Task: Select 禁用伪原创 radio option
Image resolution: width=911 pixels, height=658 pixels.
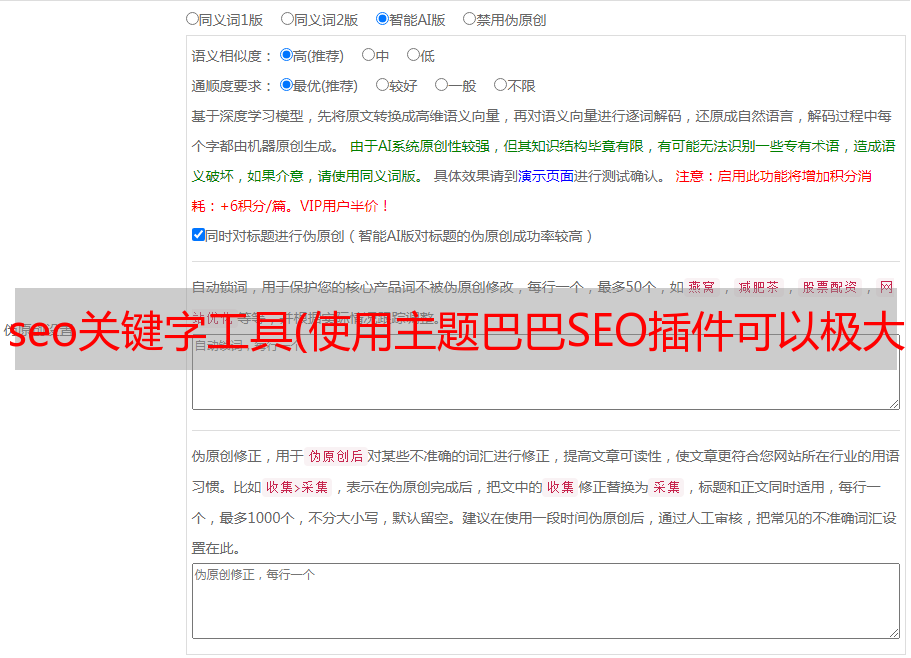Action: tap(469, 19)
